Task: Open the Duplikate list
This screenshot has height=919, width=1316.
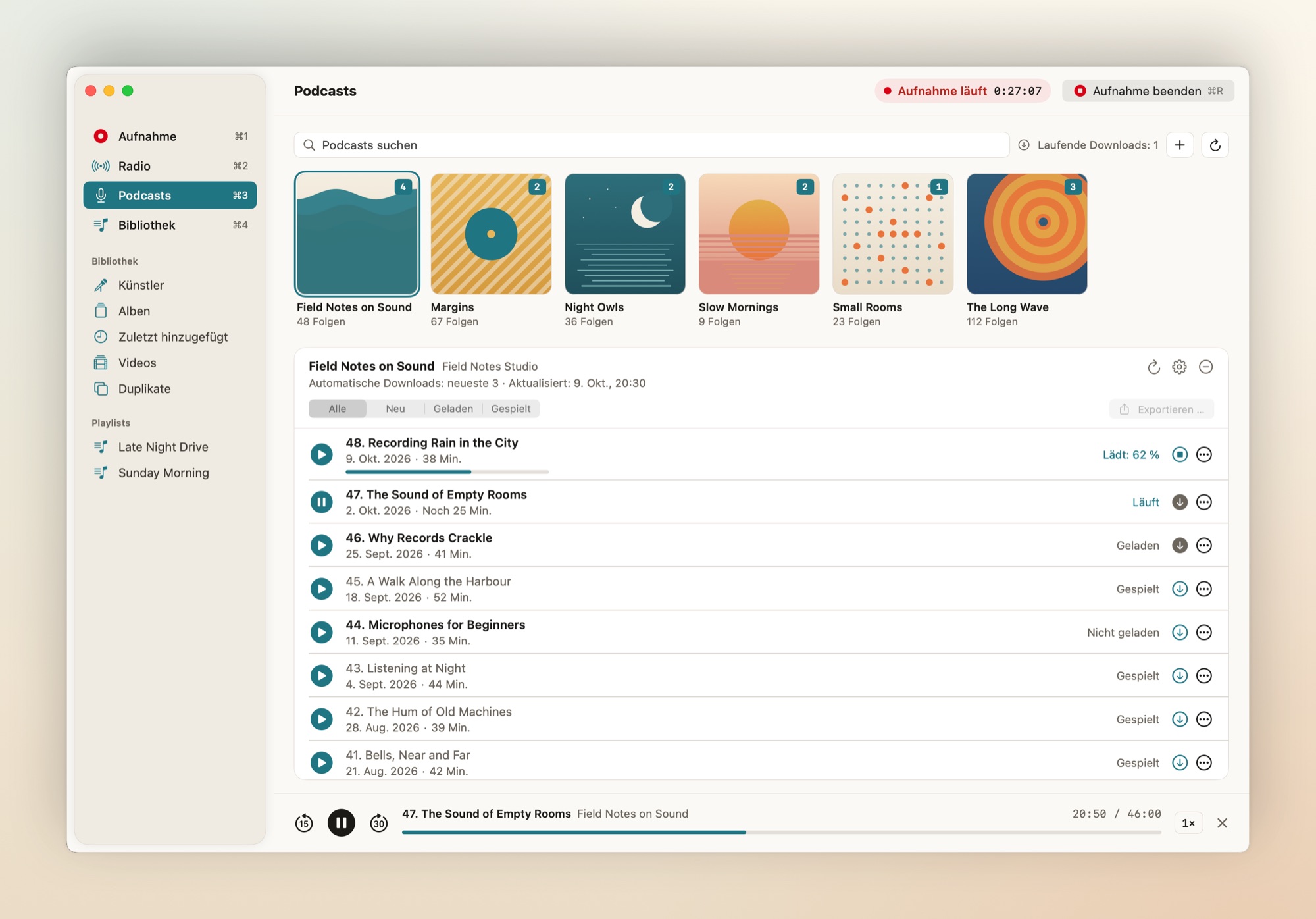Action: [x=170, y=389]
